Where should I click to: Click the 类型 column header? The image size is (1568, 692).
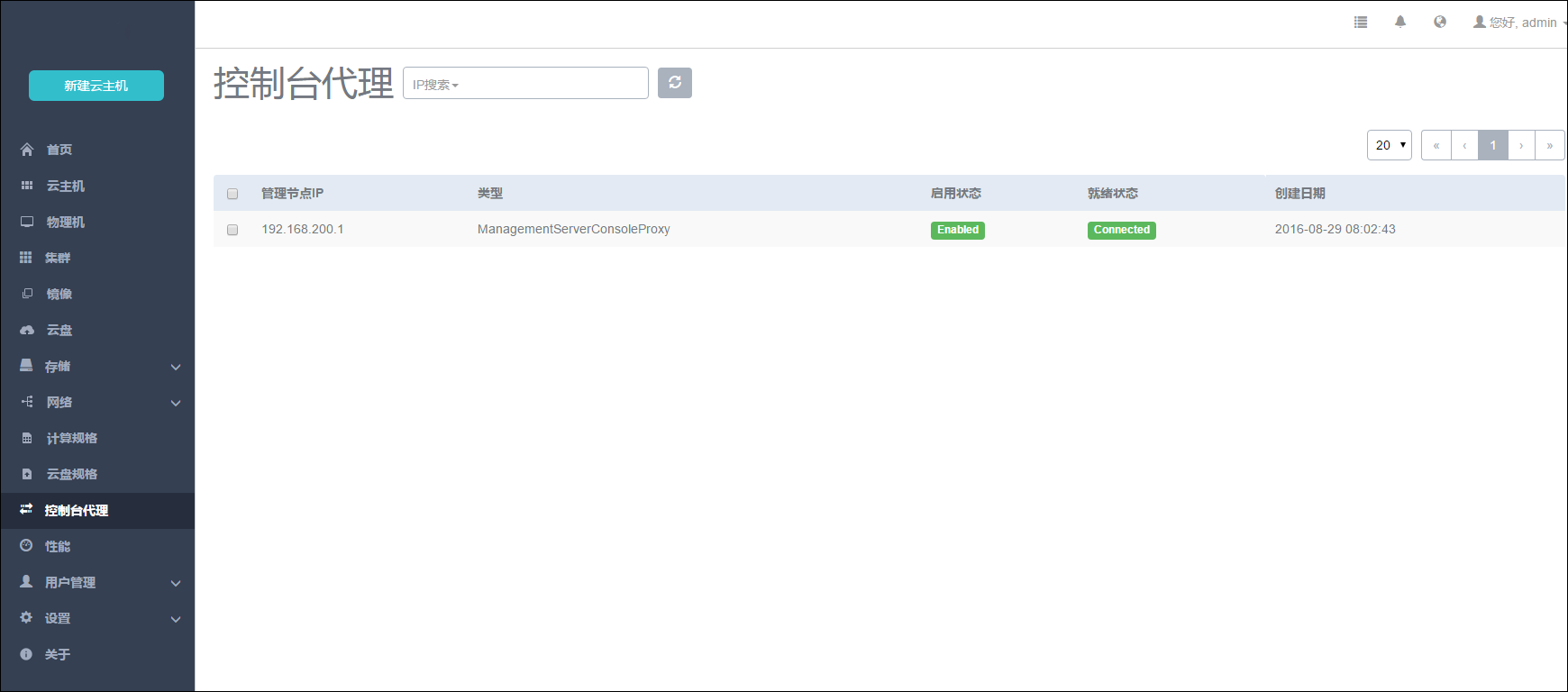click(x=490, y=194)
